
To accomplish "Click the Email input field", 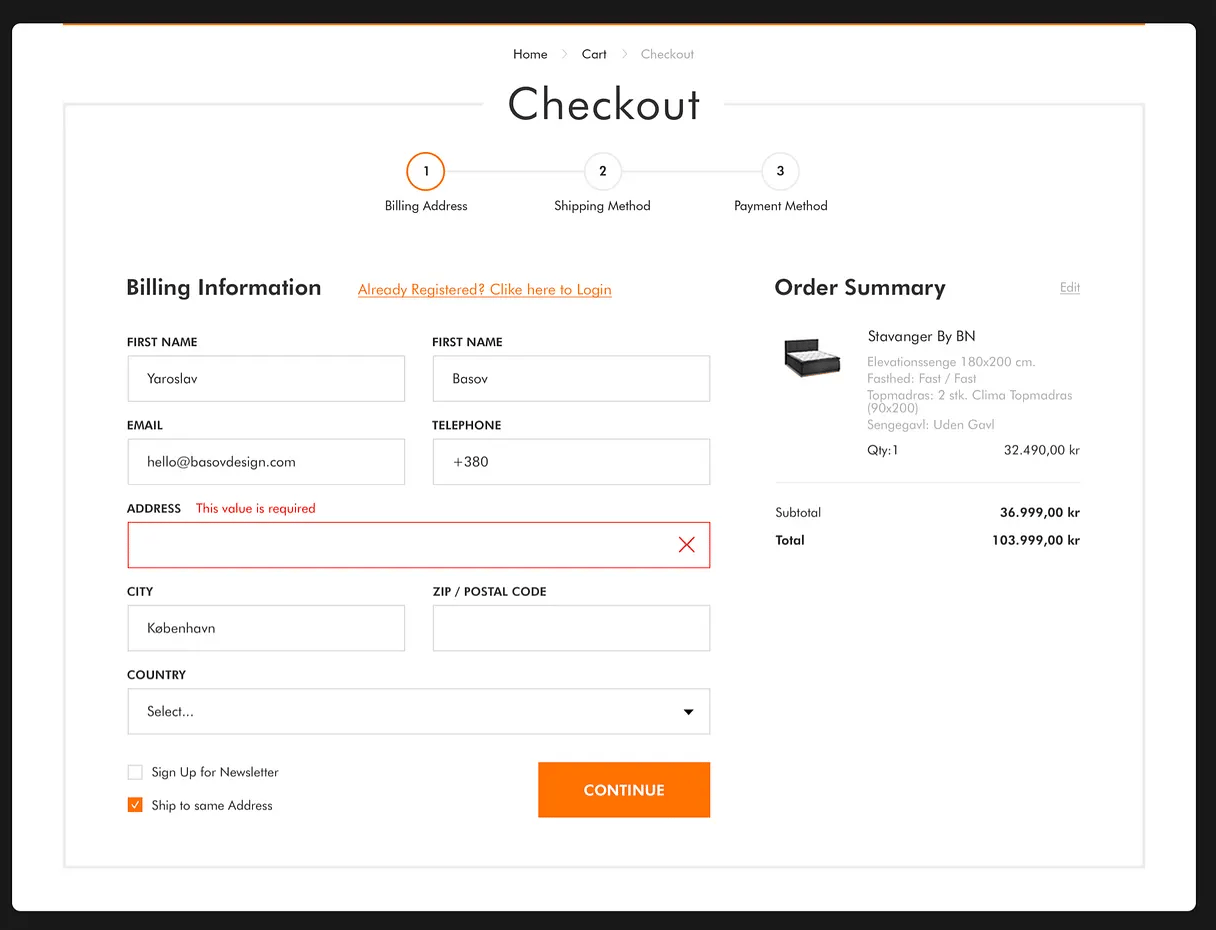I will coord(266,462).
